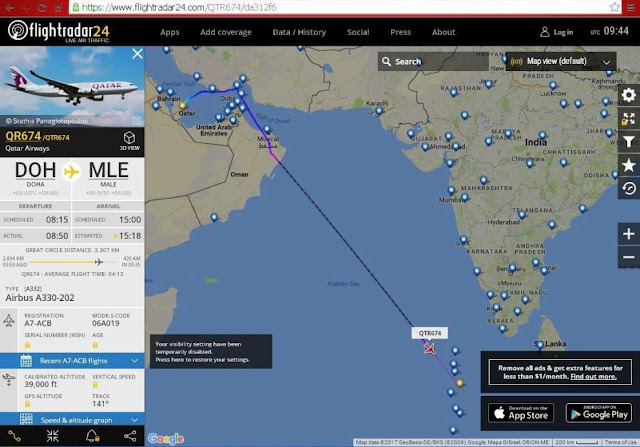
Task: Open the About menu
Action: (x=443, y=32)
